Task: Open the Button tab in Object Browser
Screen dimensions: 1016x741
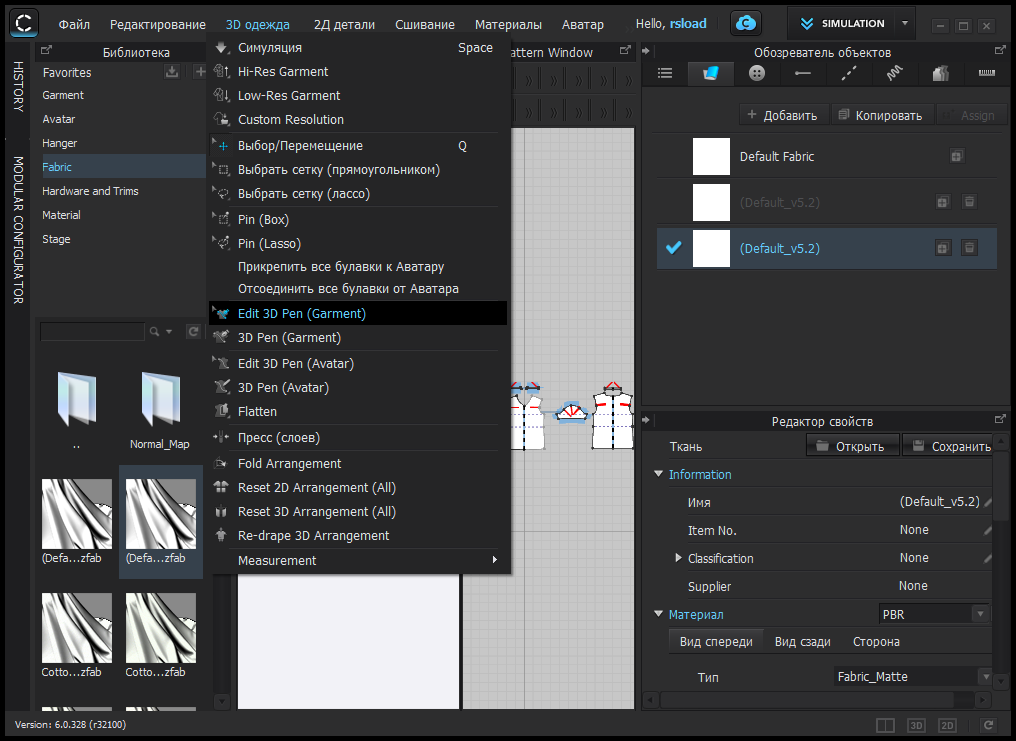Action: point(757,73)
